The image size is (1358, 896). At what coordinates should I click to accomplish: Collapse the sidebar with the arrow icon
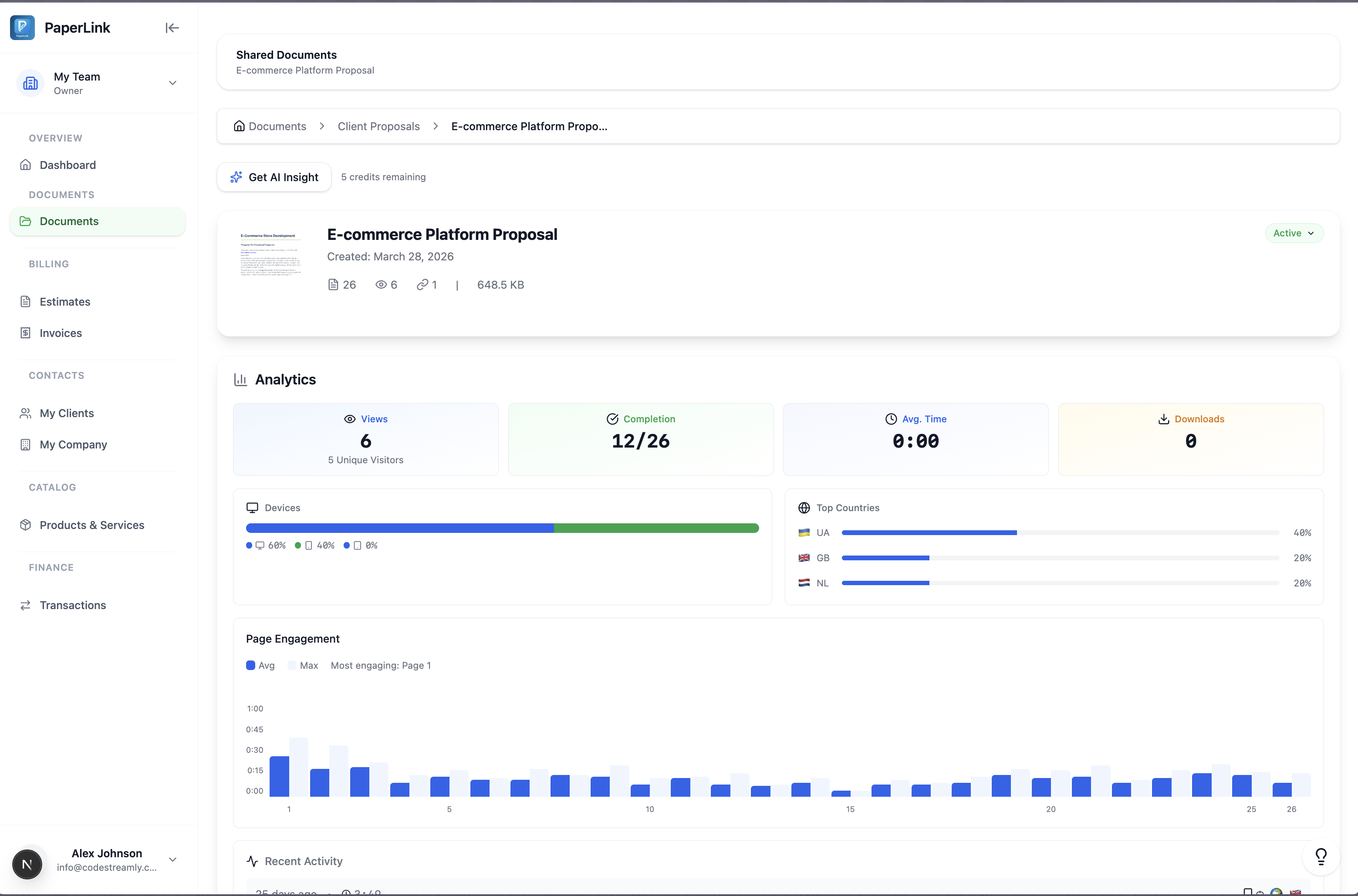[x=172, y=28]
